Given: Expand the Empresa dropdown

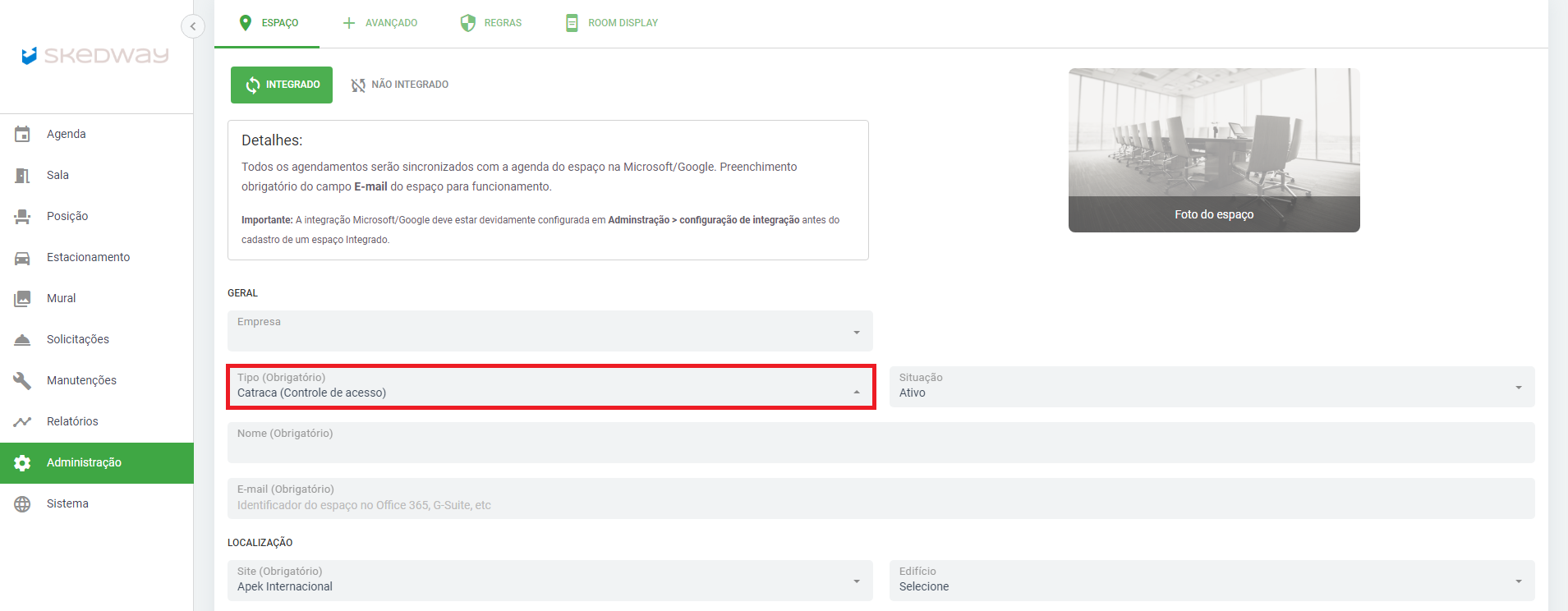Looking at the screenshot, I should (549, 331).
